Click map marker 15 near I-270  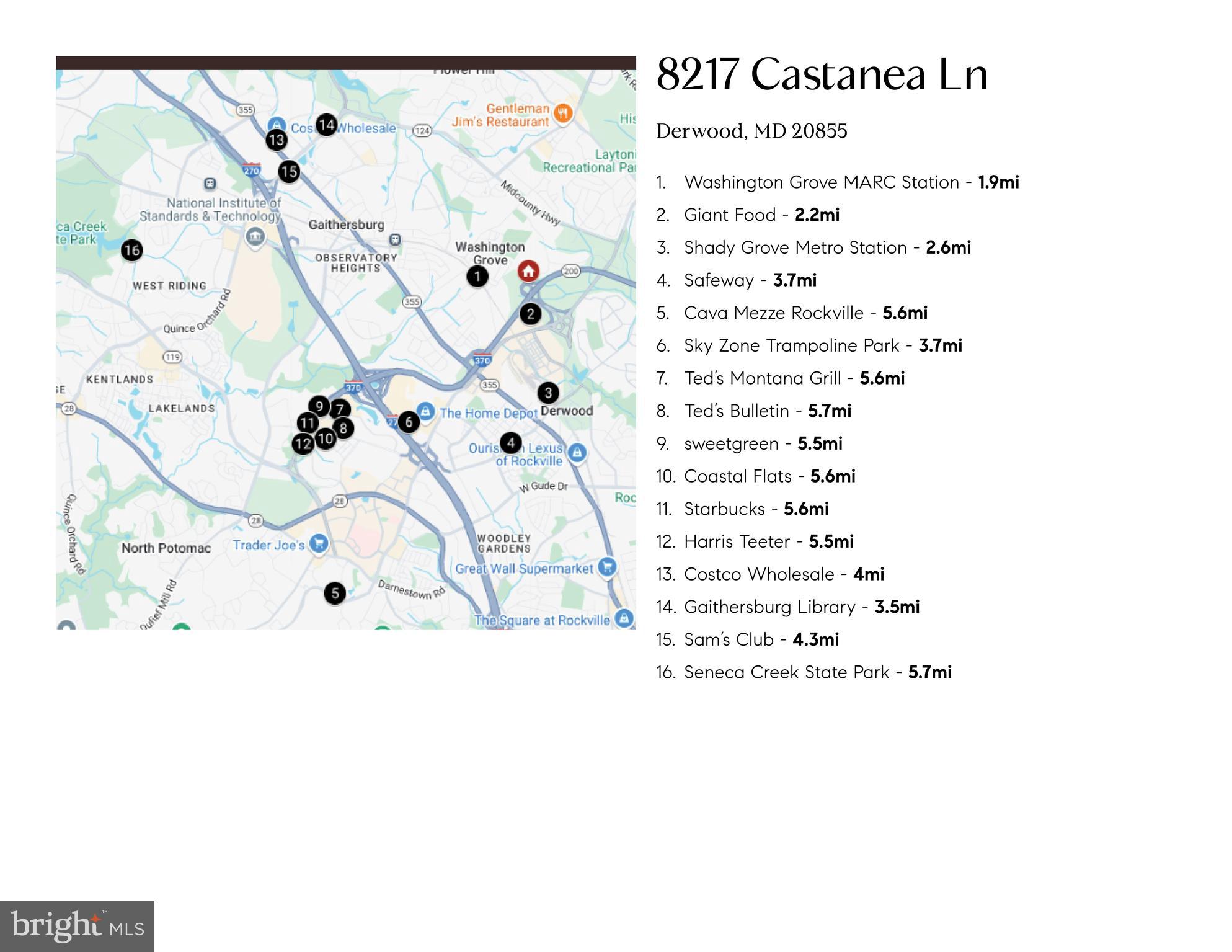289,171
